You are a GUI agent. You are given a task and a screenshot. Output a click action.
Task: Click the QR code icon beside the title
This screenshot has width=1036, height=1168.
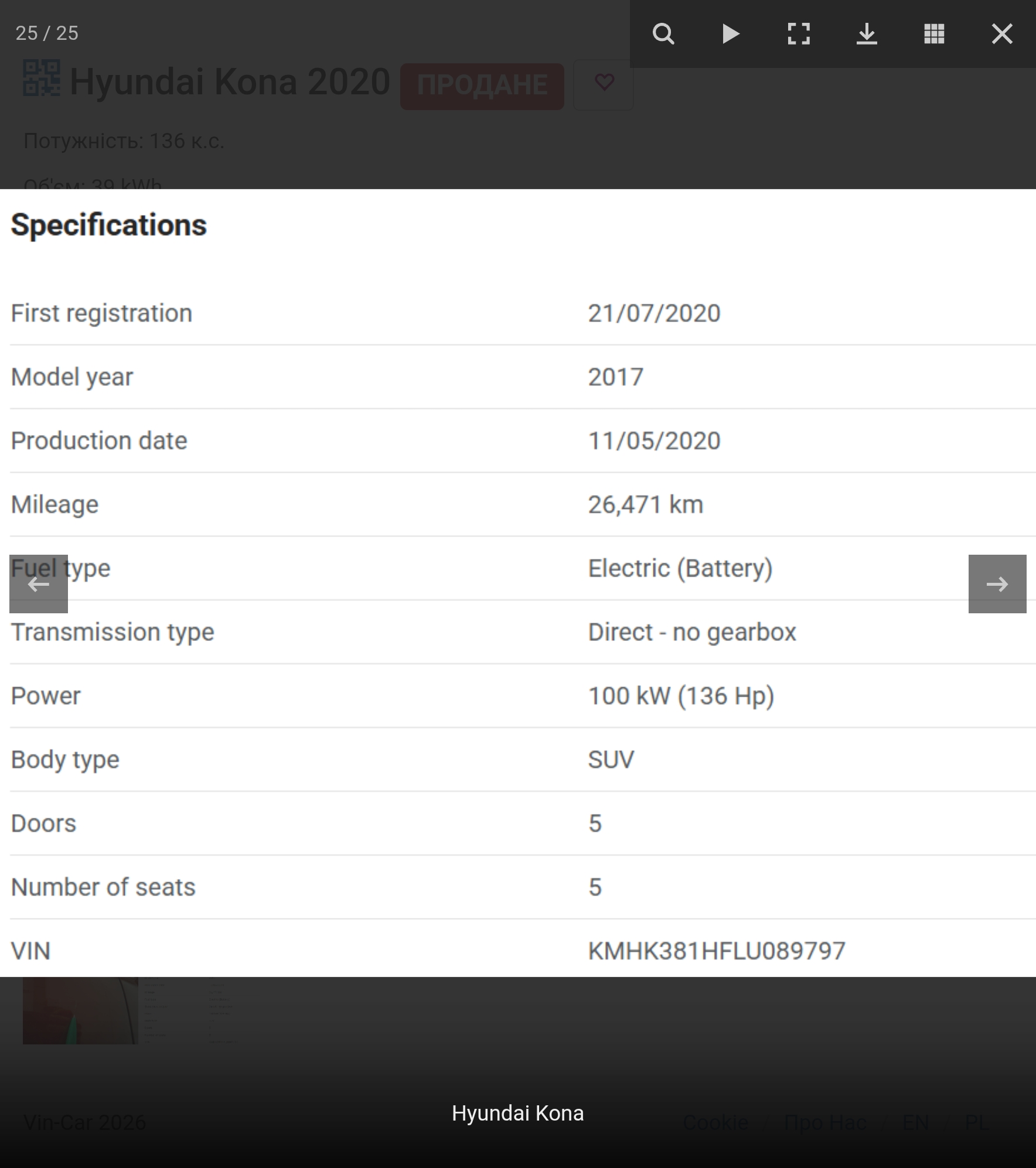tap(41, 78)
